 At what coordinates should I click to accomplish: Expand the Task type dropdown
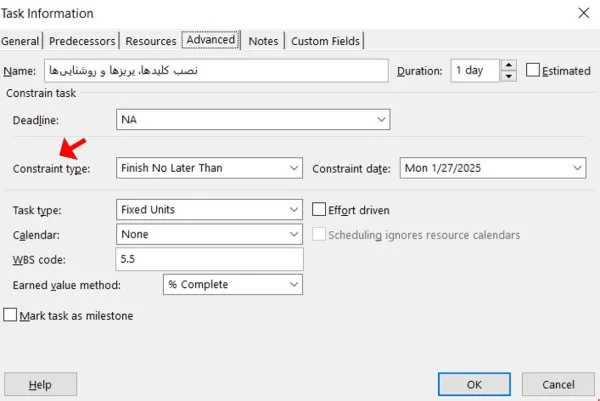293,210
